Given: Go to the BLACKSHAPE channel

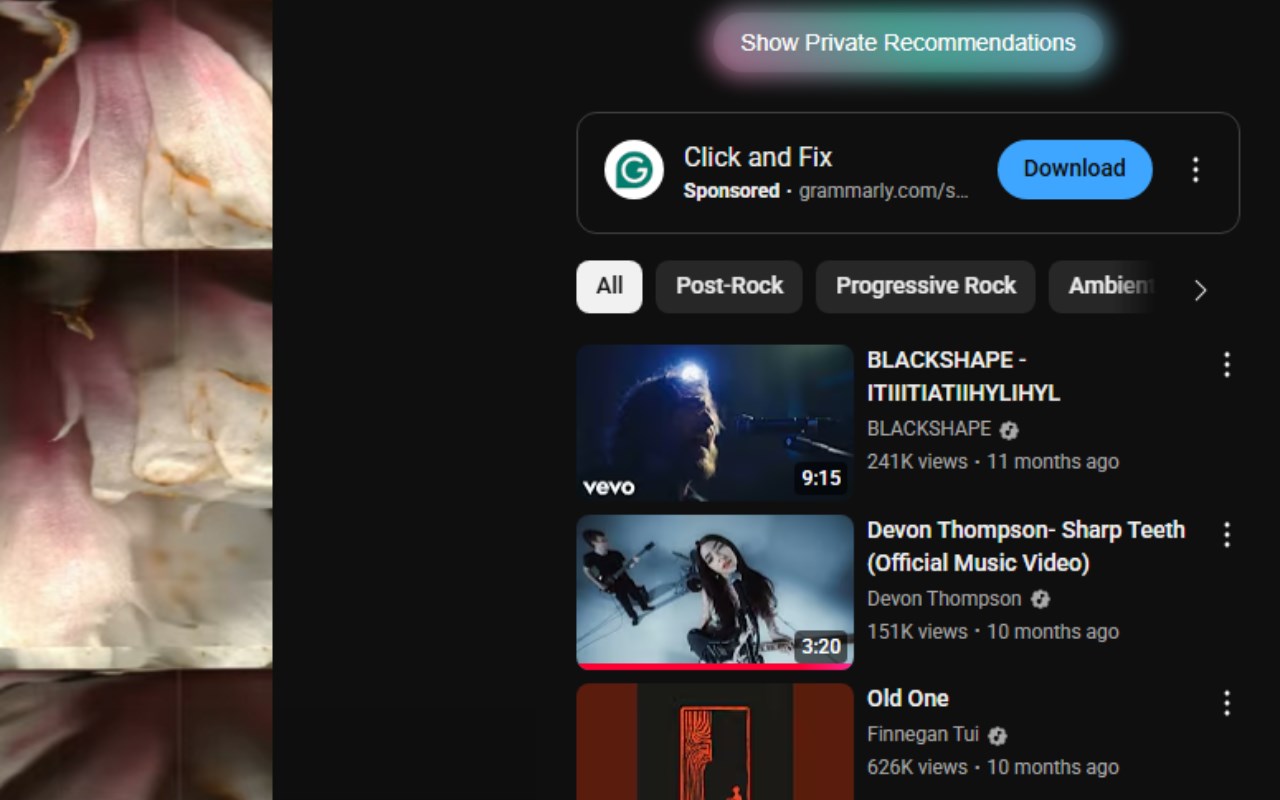Looking at the screenshot, I should coord(929,429).
